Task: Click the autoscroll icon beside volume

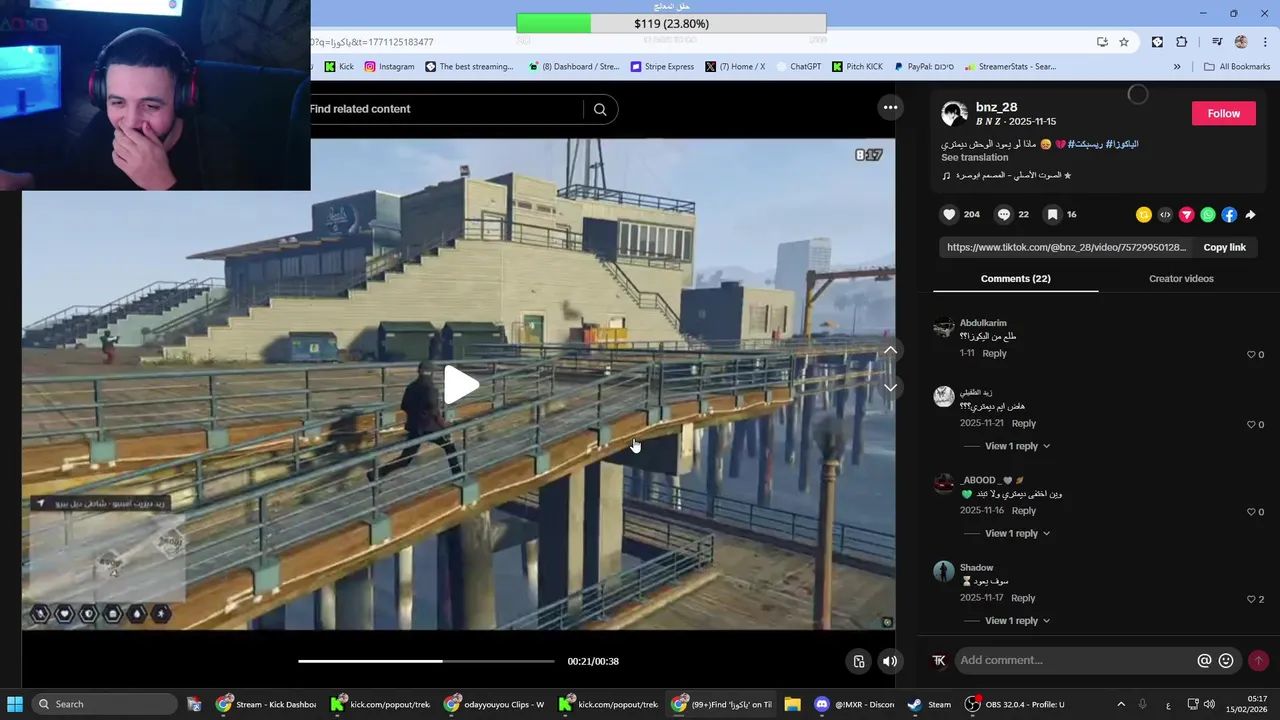Action: 858,661
